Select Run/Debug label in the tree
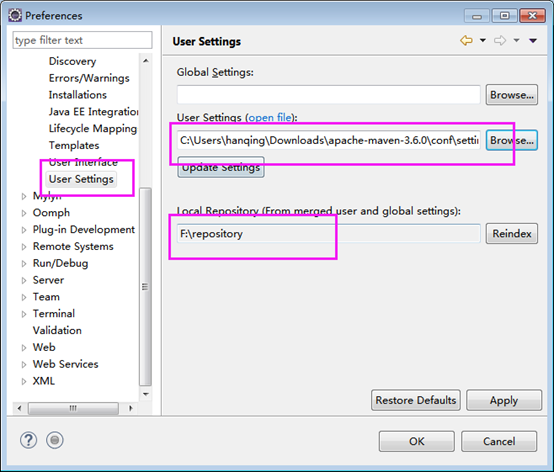Screen dimensions: 554x472 click(60, 263)
